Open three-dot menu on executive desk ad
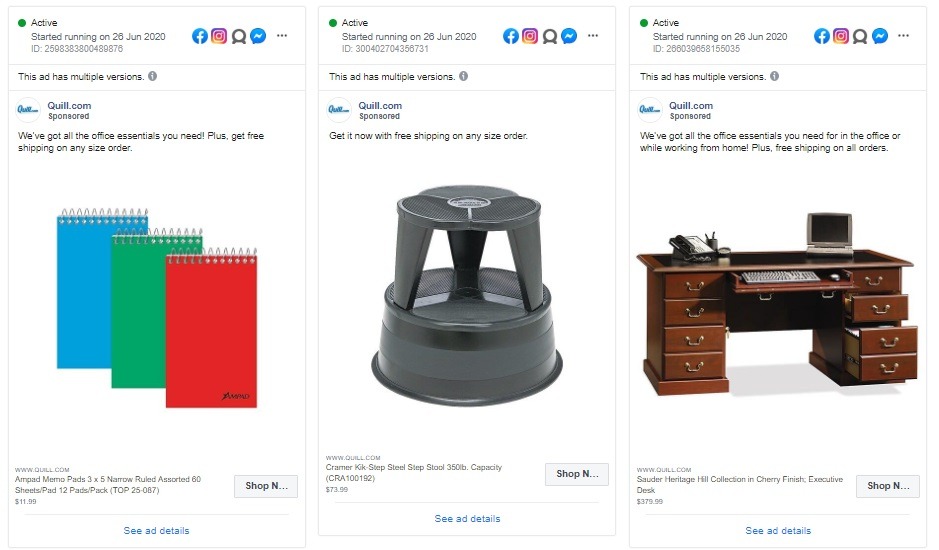Screen dimensions: 939x550 [x=904, y=35]
